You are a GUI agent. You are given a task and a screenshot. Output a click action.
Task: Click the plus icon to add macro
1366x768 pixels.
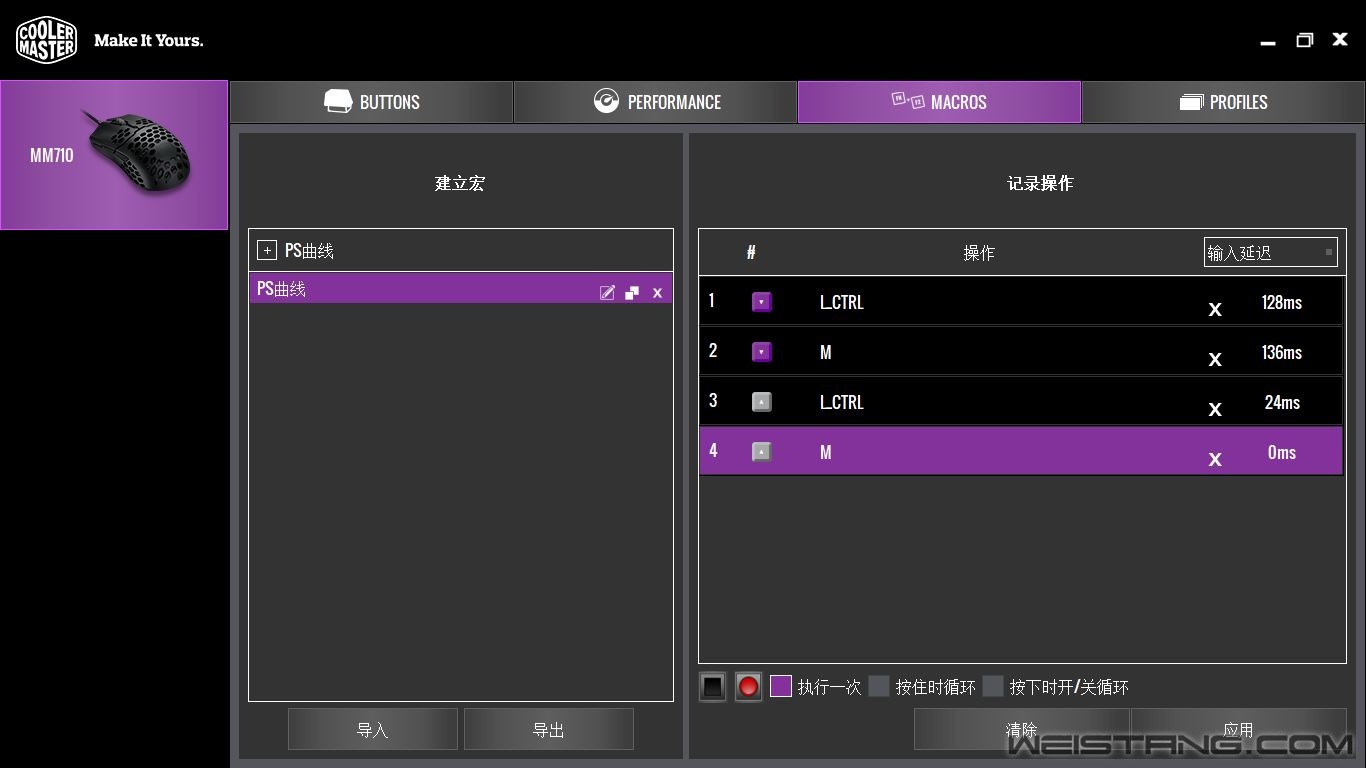pos(266,250)
